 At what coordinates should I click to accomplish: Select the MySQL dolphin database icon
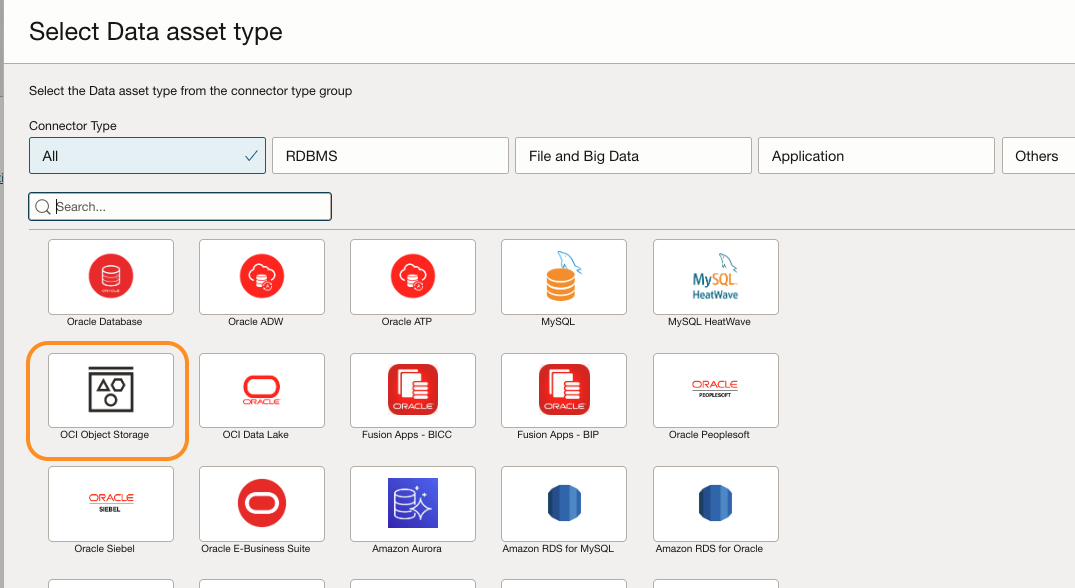(564, 277)
